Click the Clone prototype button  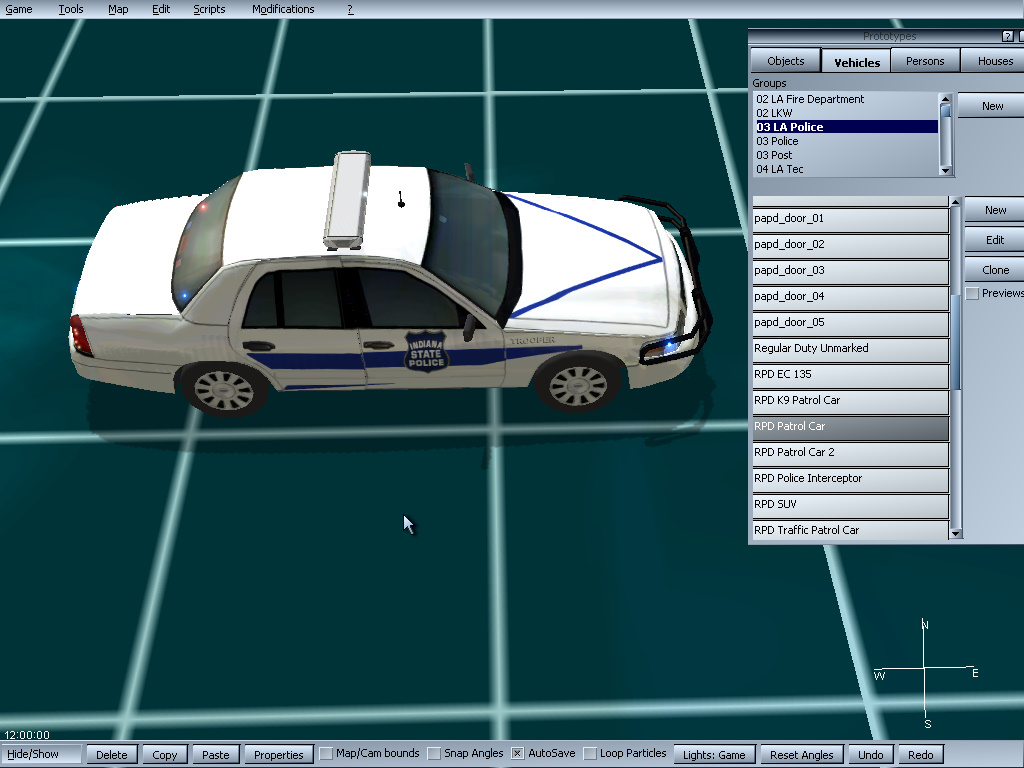[x=995, y=270]
